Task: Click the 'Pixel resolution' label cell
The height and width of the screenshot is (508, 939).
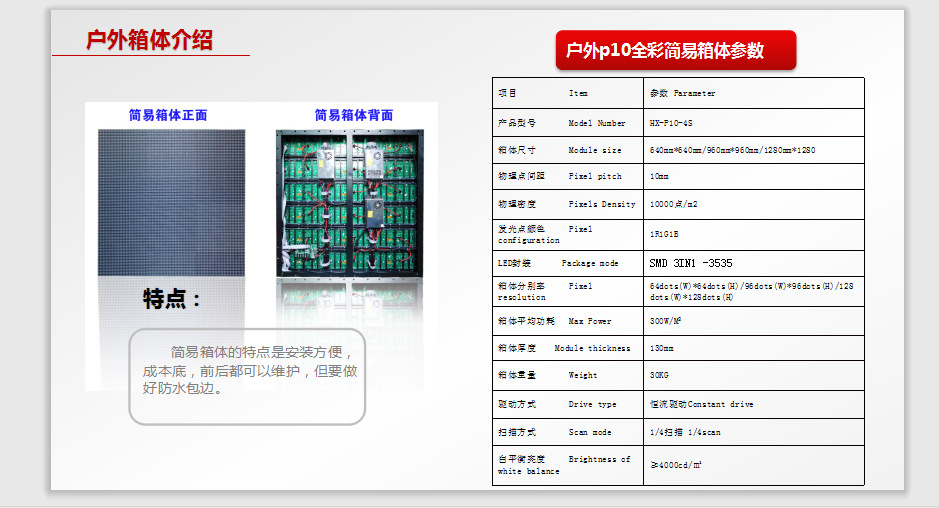Action: coord(568,292)
